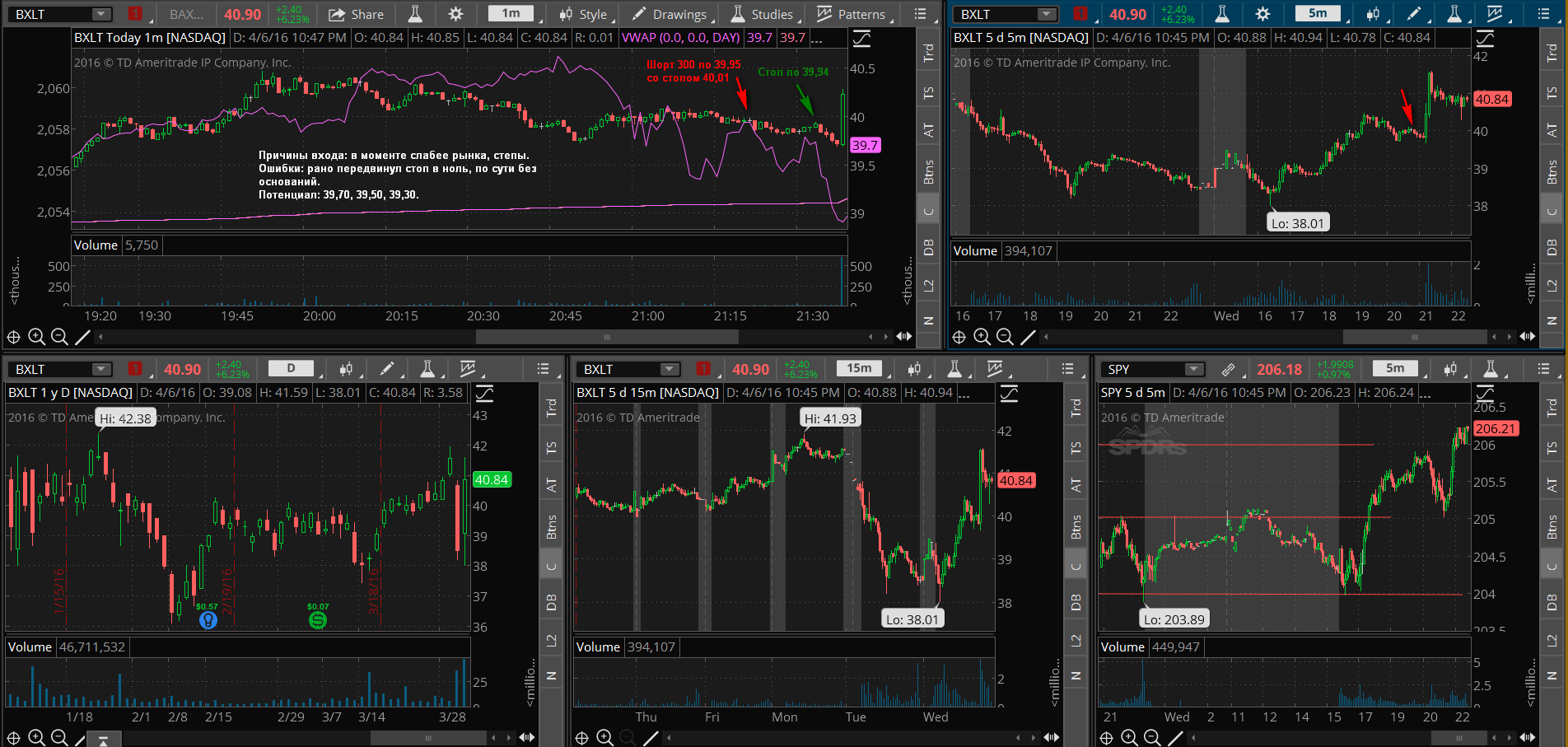Click Lo: 38.01 label in top-right chart
Image resolution: width=1568 pixels, height=747 pixels.
pos(1297,223)
